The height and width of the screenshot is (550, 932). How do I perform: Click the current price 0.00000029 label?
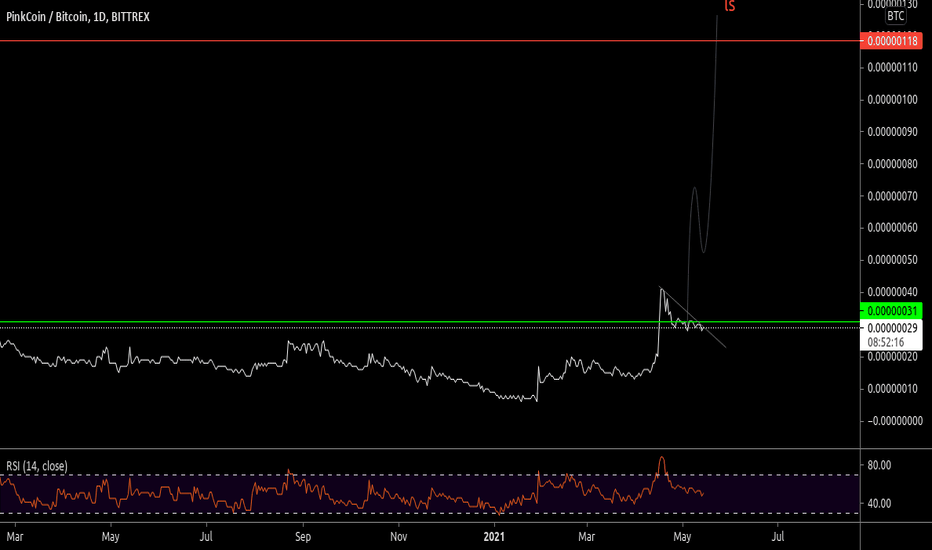coord(892,328)
